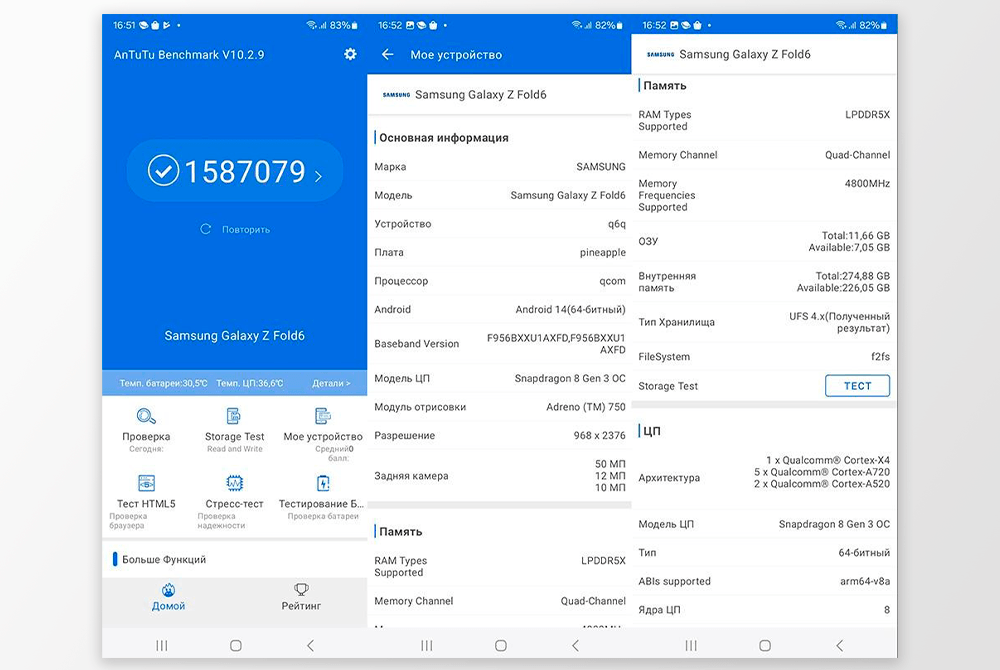
Task: Tap recents button on right phone screen
Action: click(x=691, y=646)
